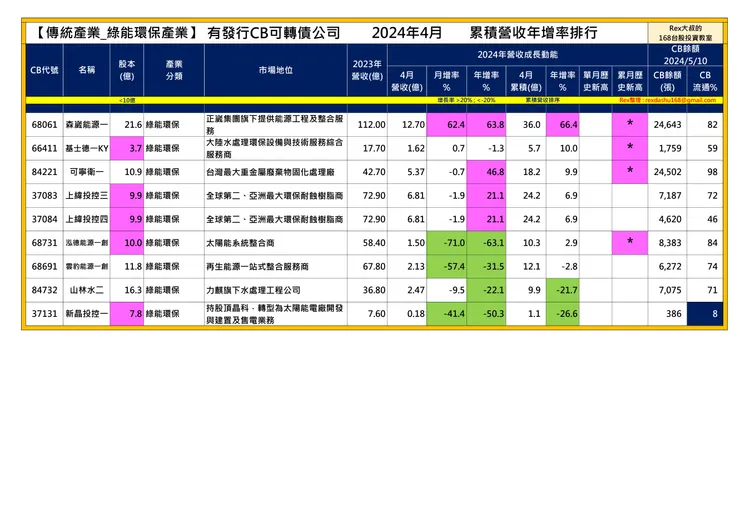The image size is (740, 523).
Task: Click CB code cell 84732
Action: [x=44, y=290]
